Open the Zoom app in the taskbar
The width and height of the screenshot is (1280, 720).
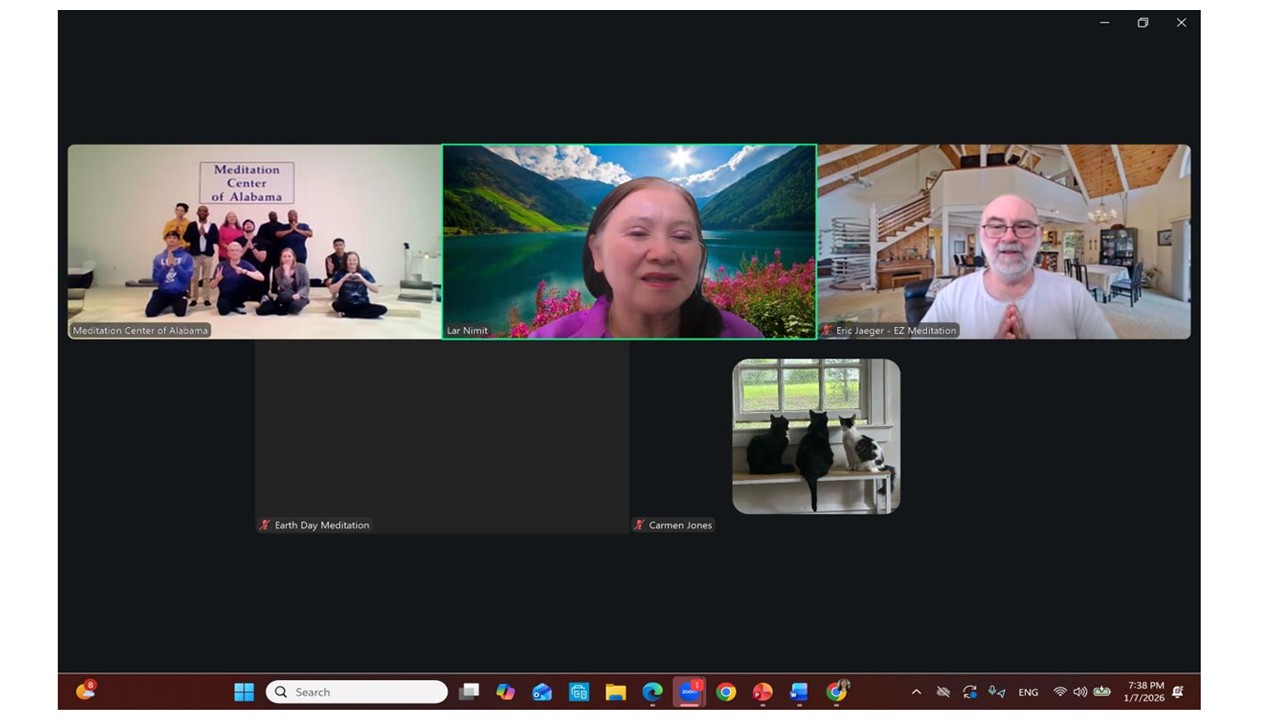coord(689,692)
